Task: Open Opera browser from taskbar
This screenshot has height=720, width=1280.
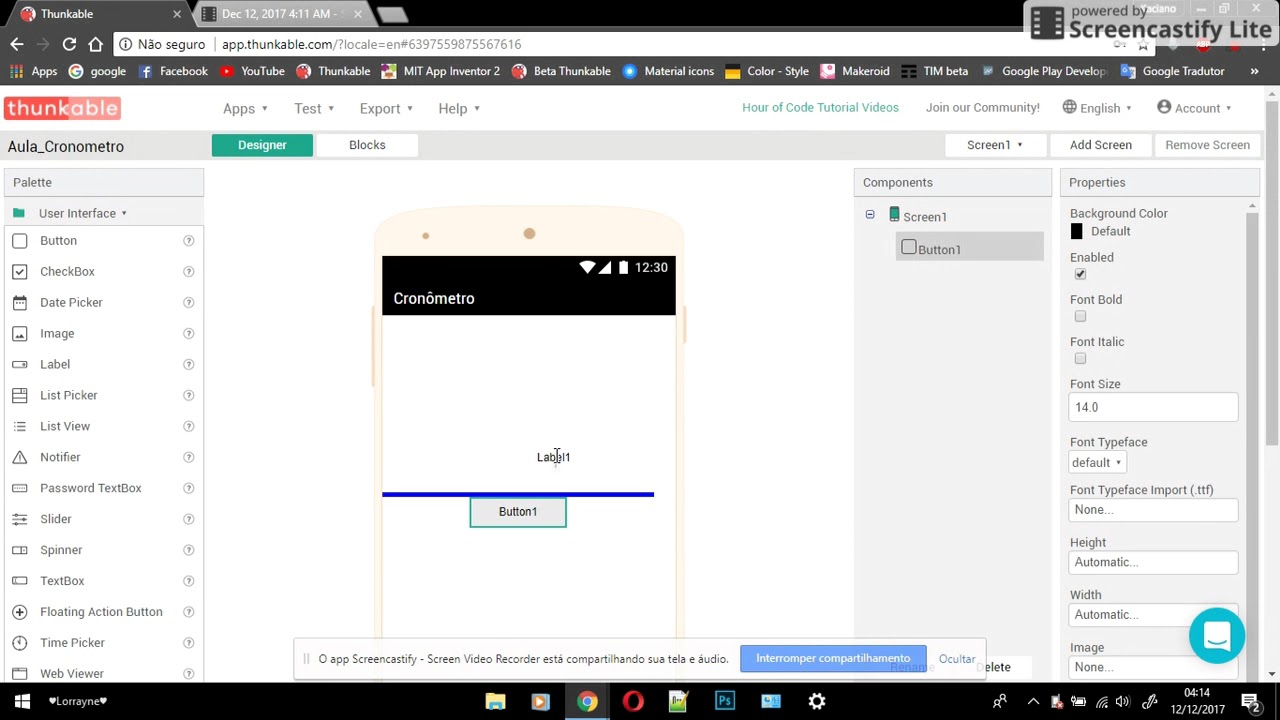Action: pos(633,701)
